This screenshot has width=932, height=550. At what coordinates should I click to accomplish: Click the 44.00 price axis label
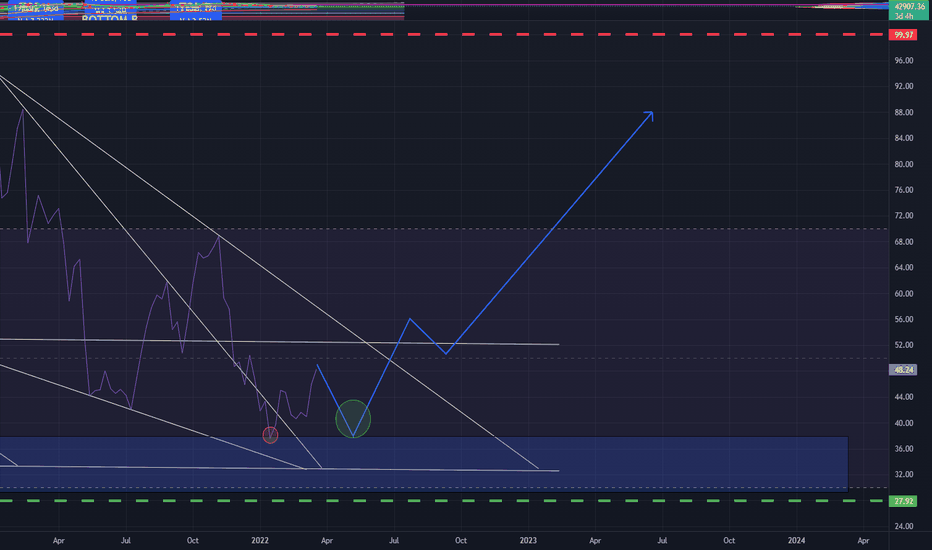(x=903, y=397)
